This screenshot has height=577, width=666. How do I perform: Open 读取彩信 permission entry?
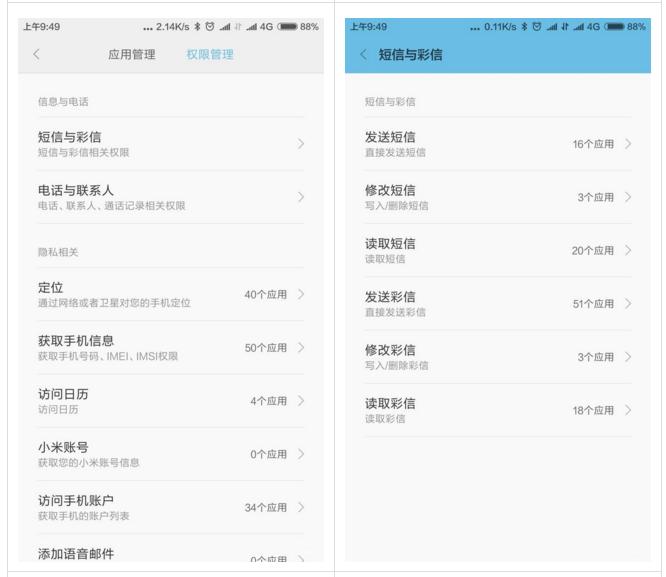[x=498, y=410]
